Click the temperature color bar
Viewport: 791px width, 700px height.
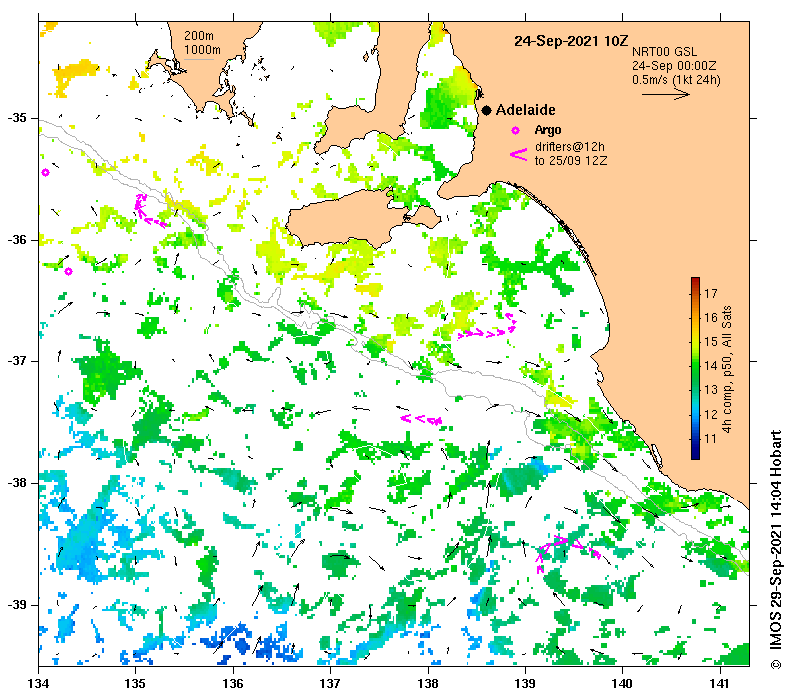coord(695,368)
